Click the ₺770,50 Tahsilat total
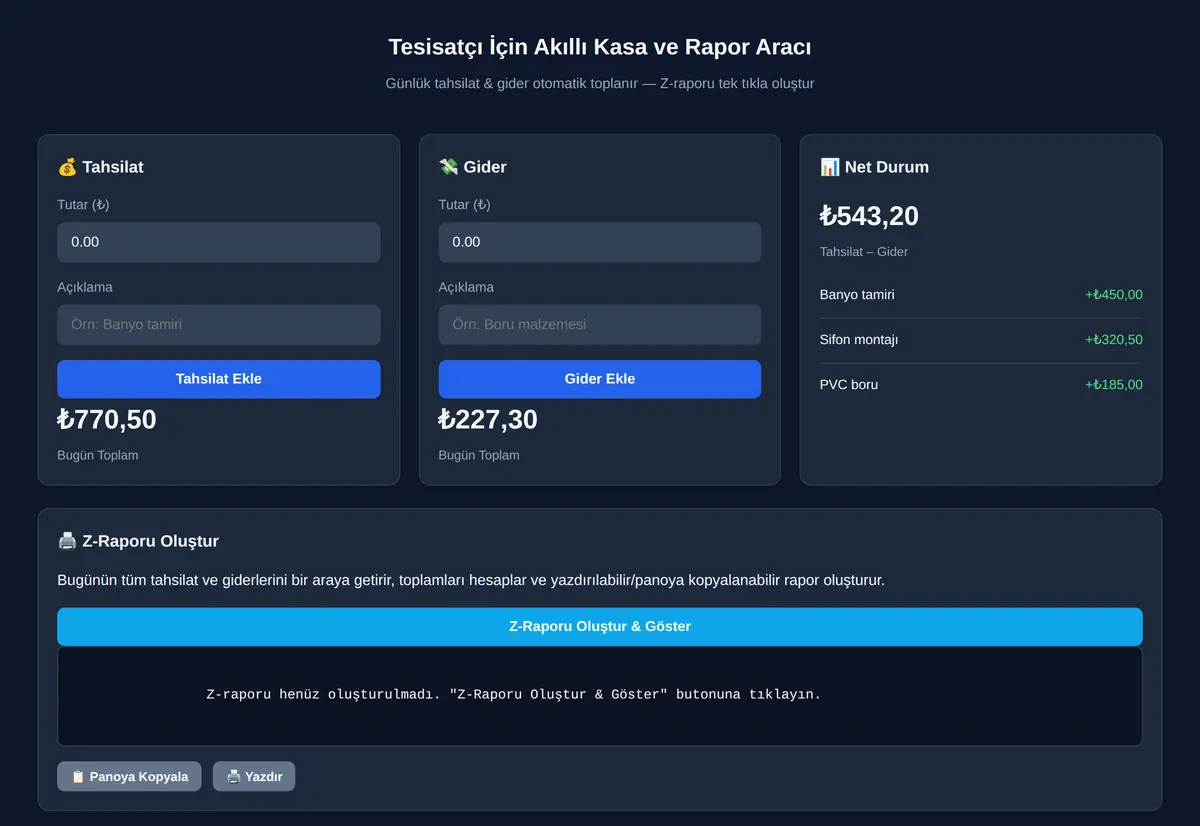This screenshot has width=1200, height=826. (107, 419)
